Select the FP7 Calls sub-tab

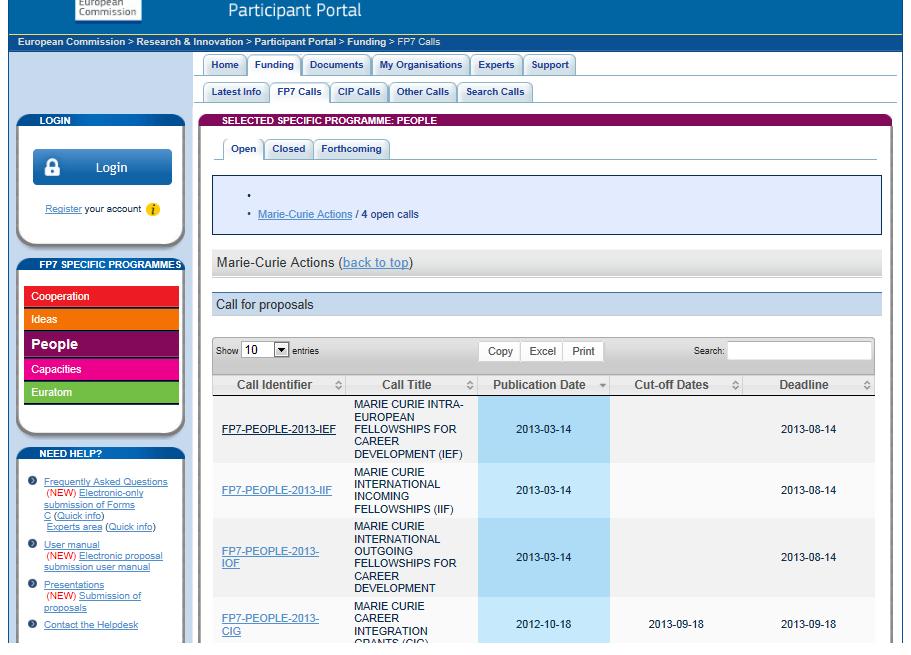[x=299, y=92]
